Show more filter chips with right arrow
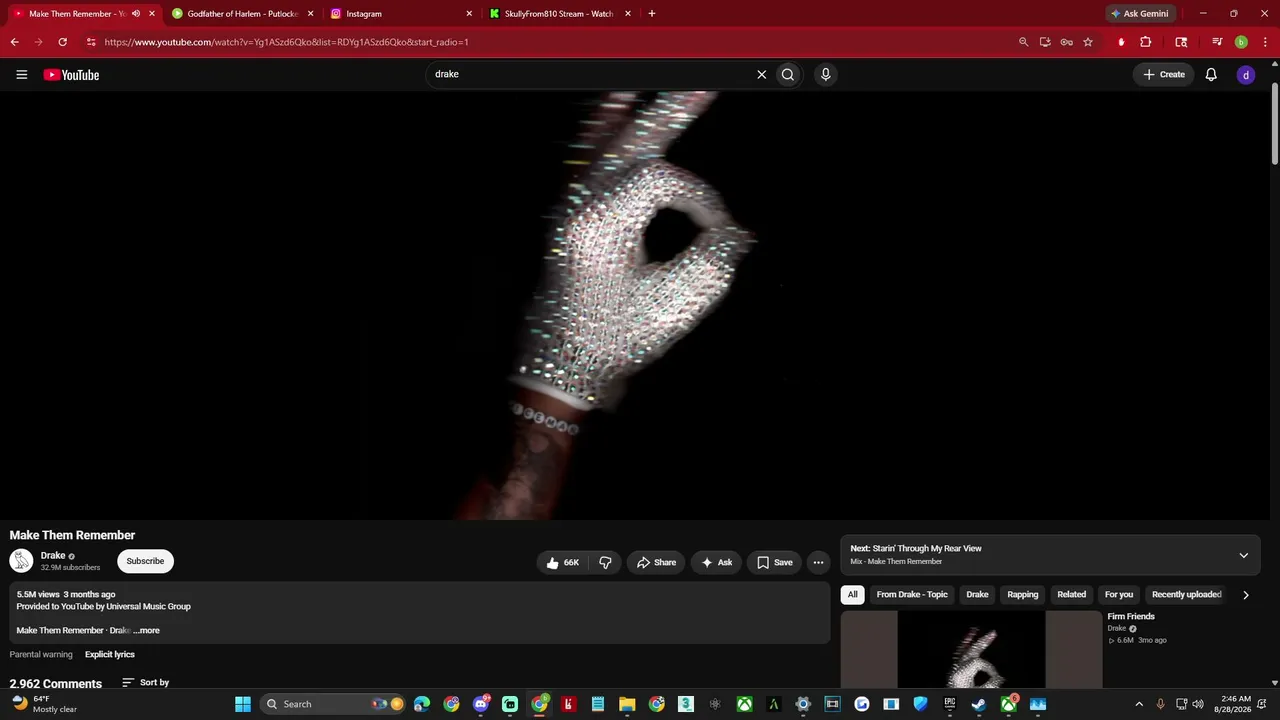This screenshot has width=1280, height=720. (1245, 595)
